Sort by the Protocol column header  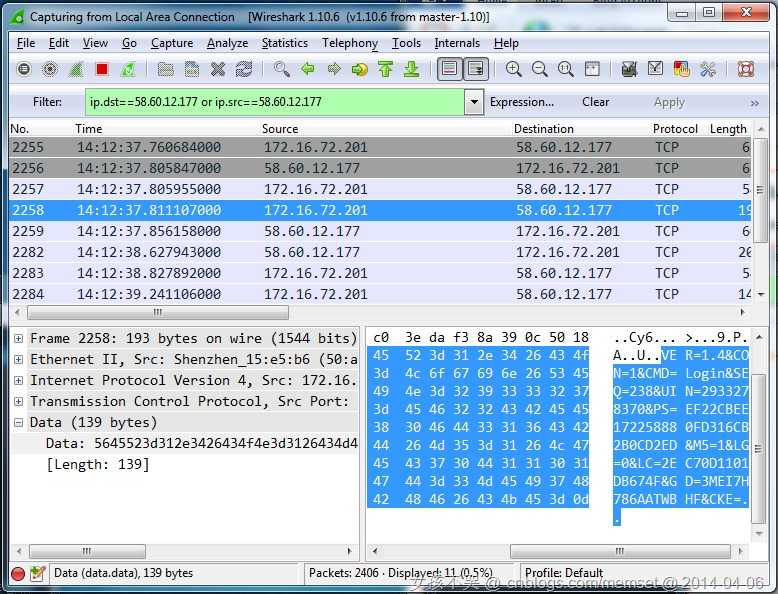[x=675, y=129]
